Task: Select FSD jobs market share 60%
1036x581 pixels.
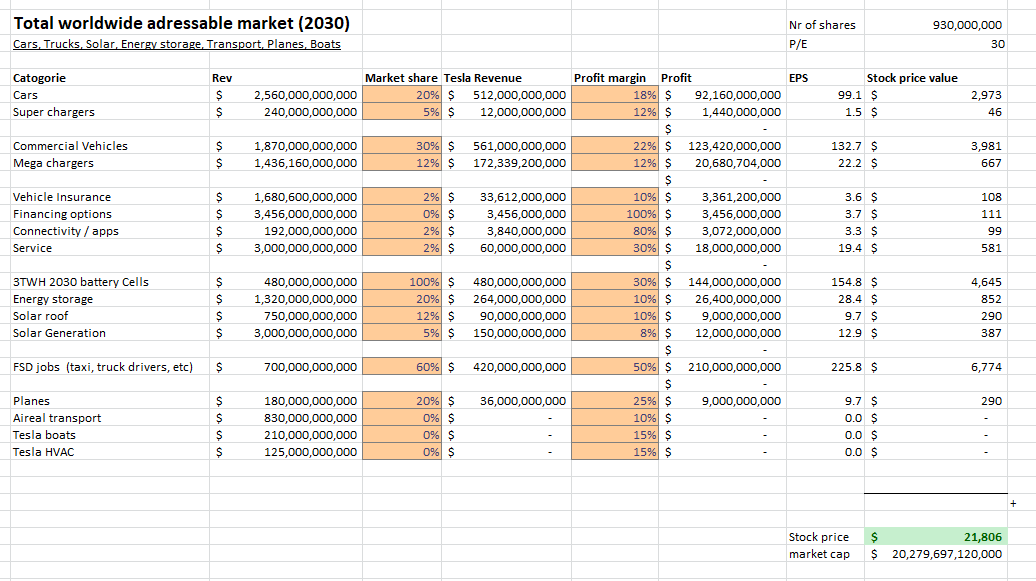Action: (402, 368)
